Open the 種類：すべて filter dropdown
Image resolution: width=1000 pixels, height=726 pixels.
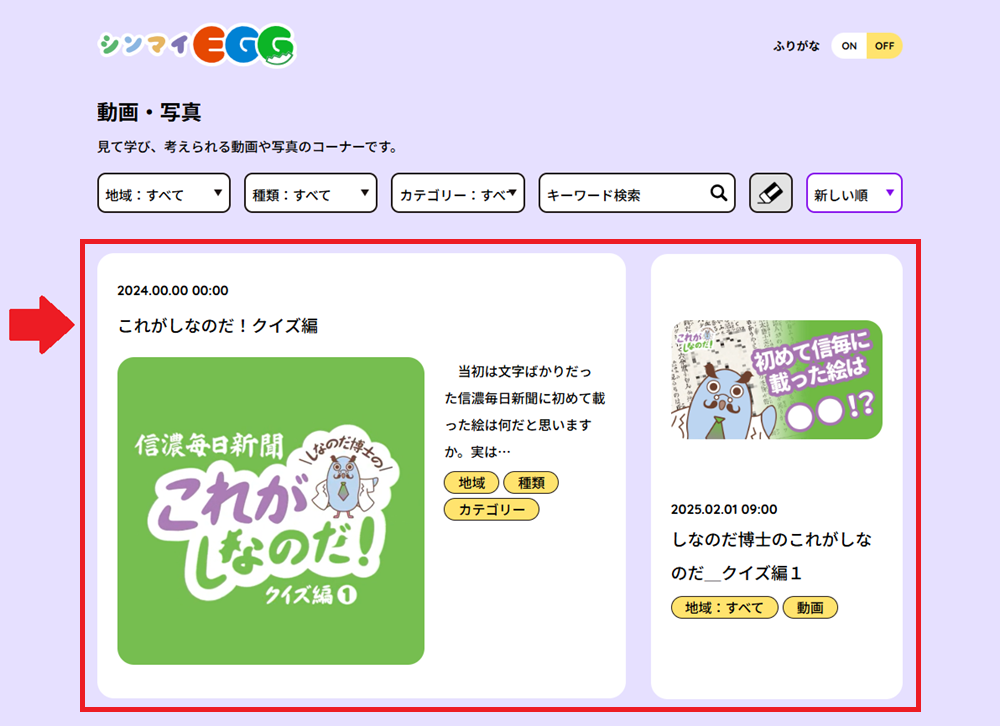click(x=310, y=194)
